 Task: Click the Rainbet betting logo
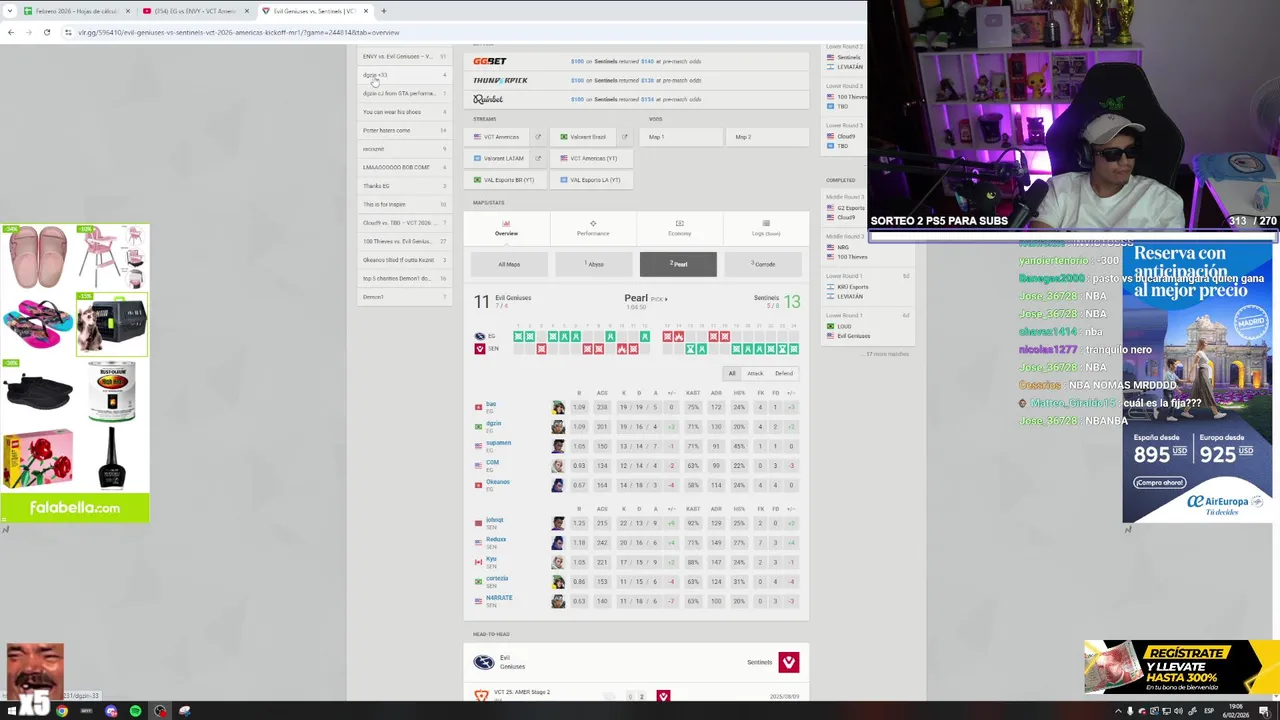pyautogui.click(x=488, y=99)
